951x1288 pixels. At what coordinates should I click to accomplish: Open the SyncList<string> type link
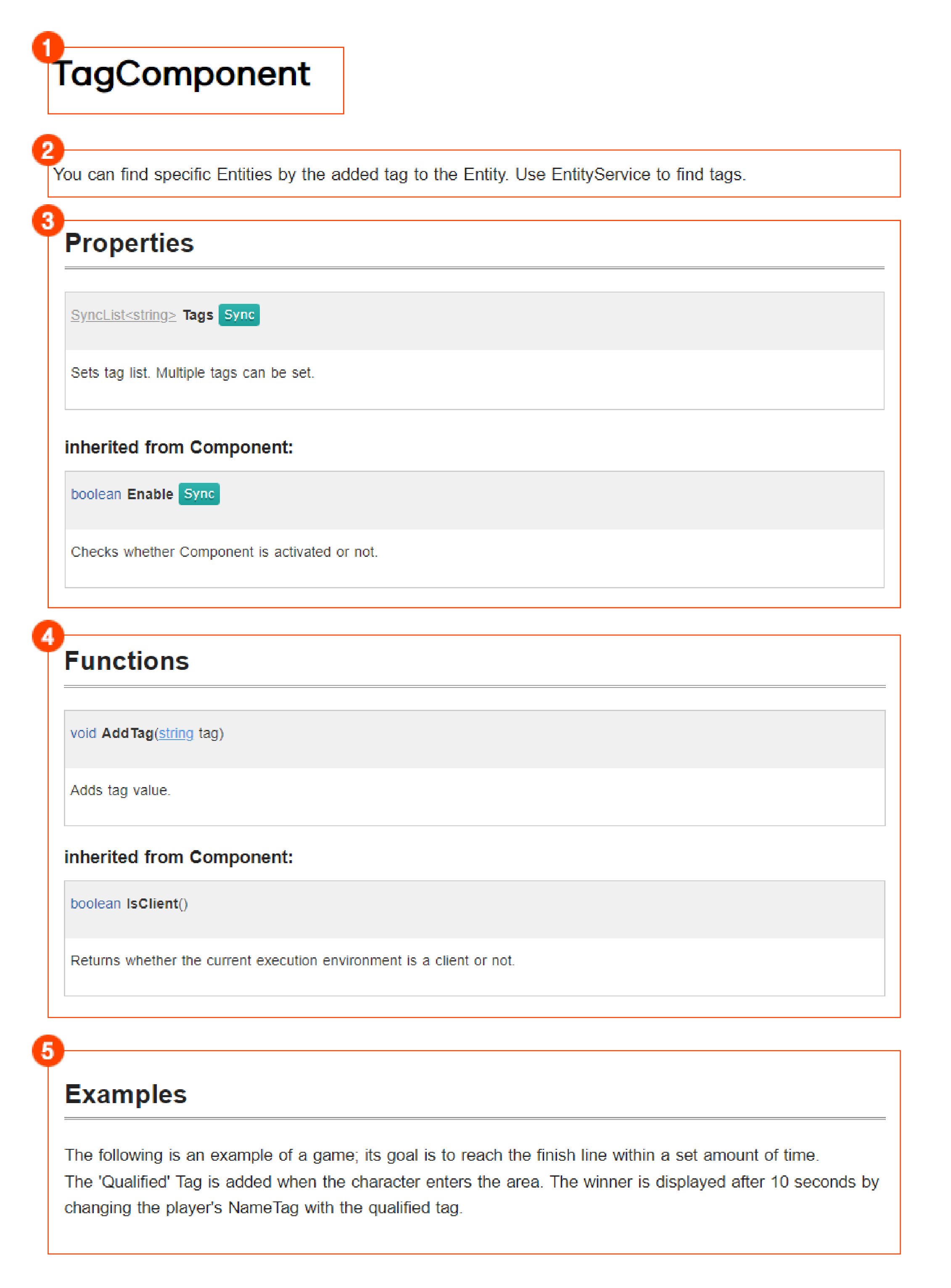click(123, 315)
